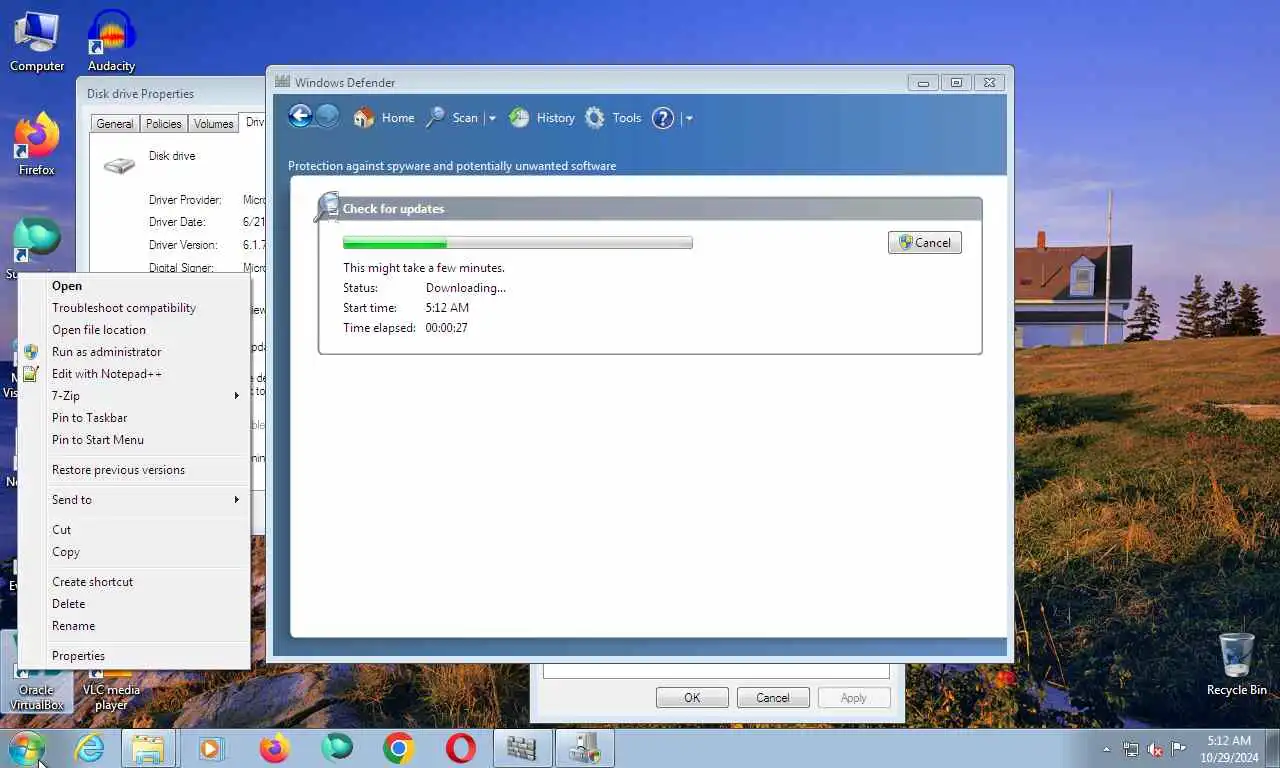This screenshot has width=1280, height=768.
Task: Click the input field above the OK button
Action: pos(716,672)
